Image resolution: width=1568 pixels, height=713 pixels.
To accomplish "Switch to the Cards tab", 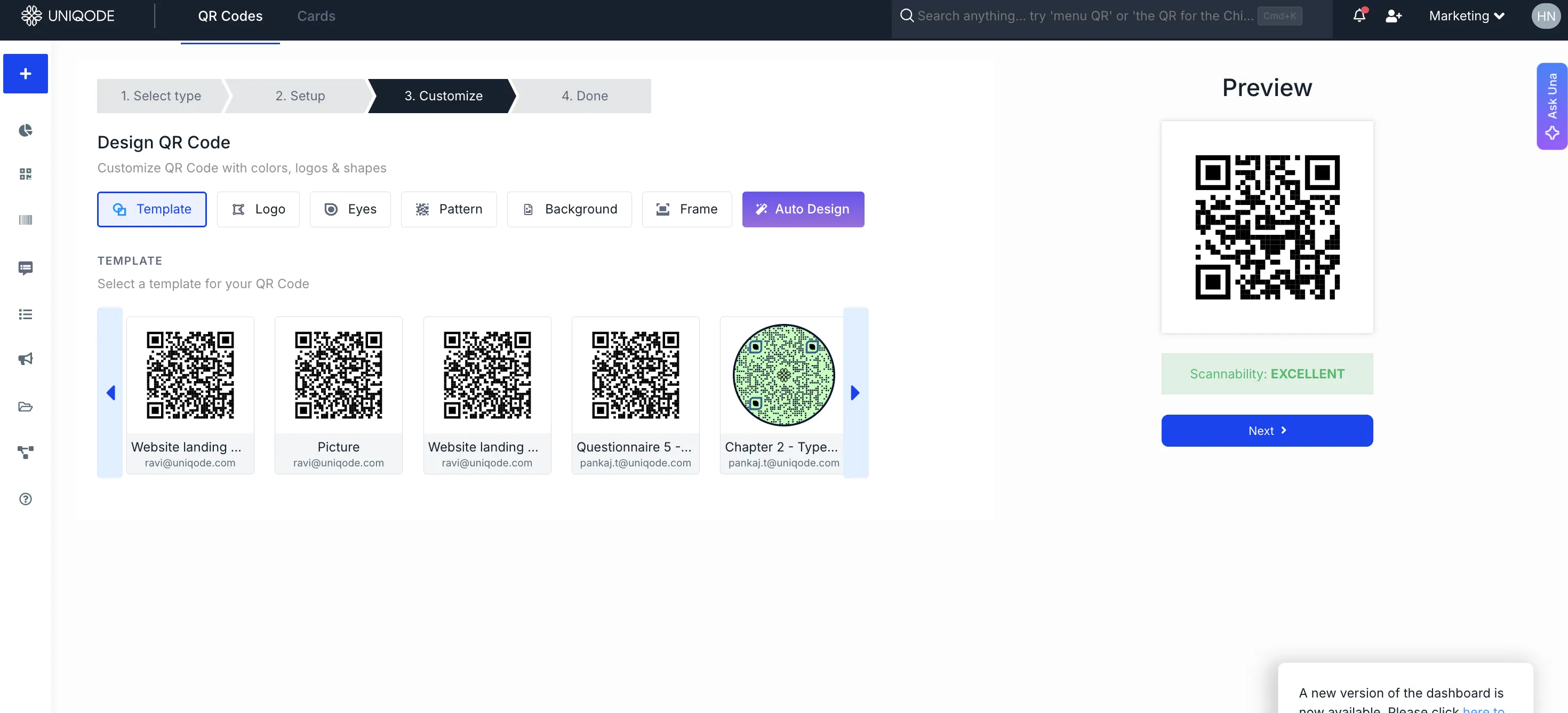I will click(316, 16).
